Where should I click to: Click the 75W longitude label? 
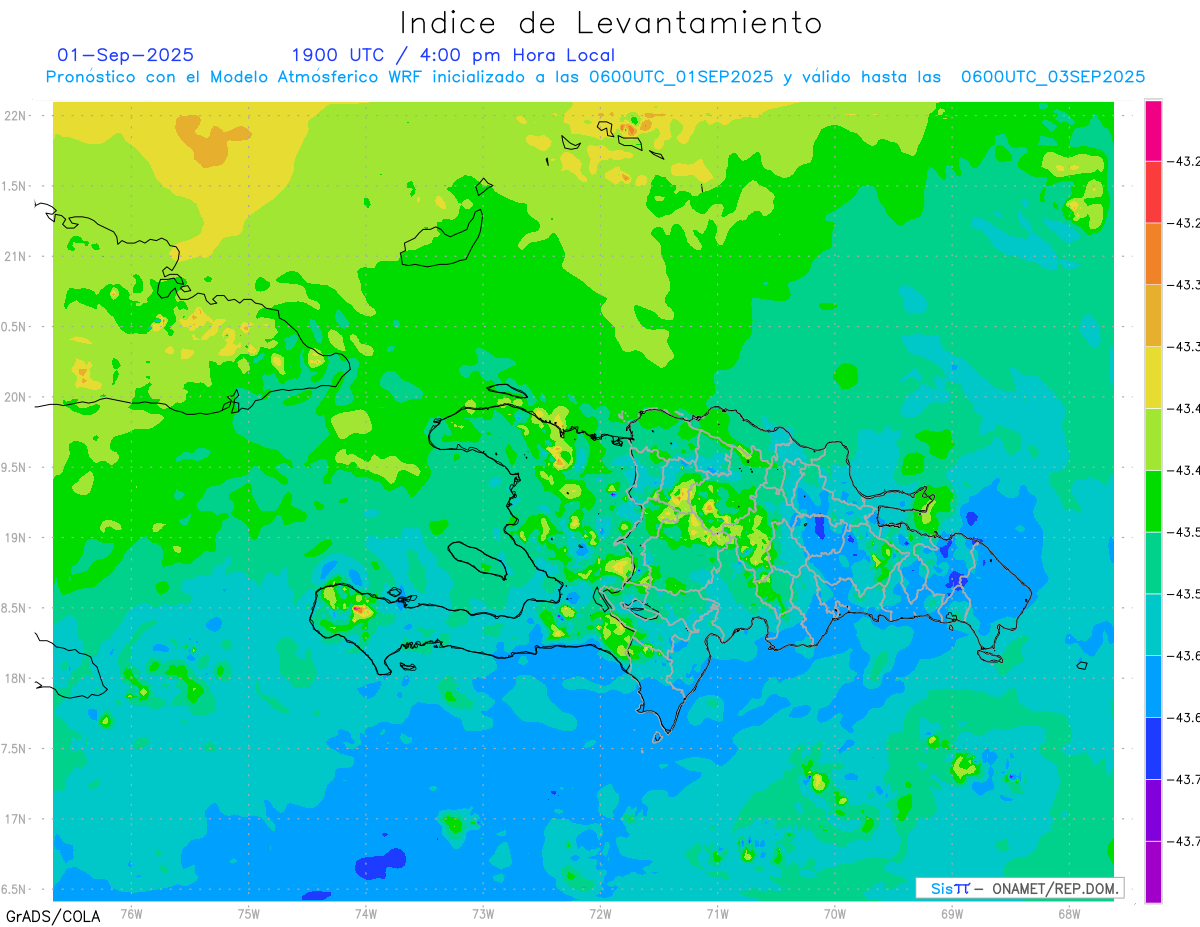tap(249, 913)
